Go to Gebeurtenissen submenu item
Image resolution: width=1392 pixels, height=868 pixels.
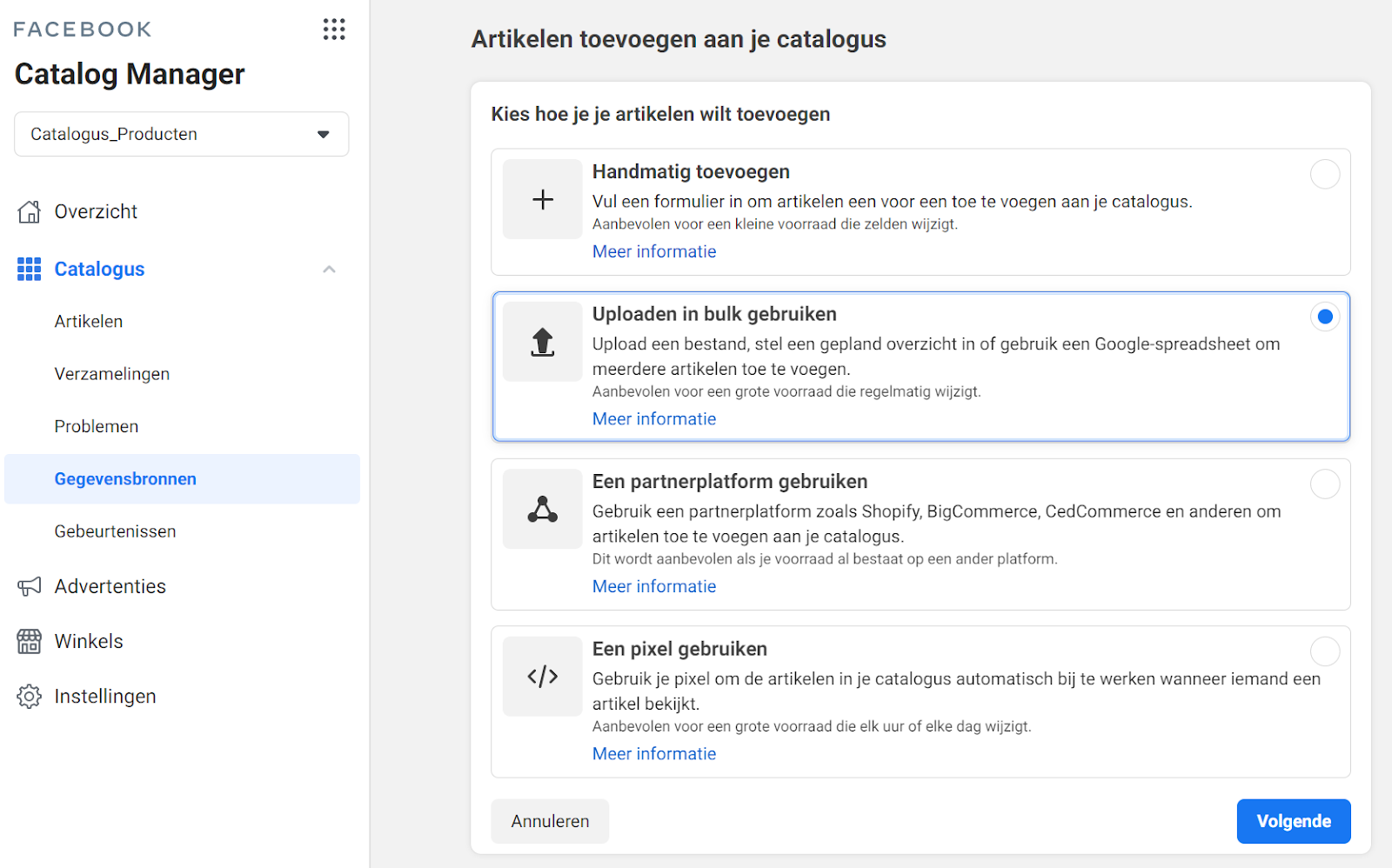pyautogui.click(x=115, y=531)
